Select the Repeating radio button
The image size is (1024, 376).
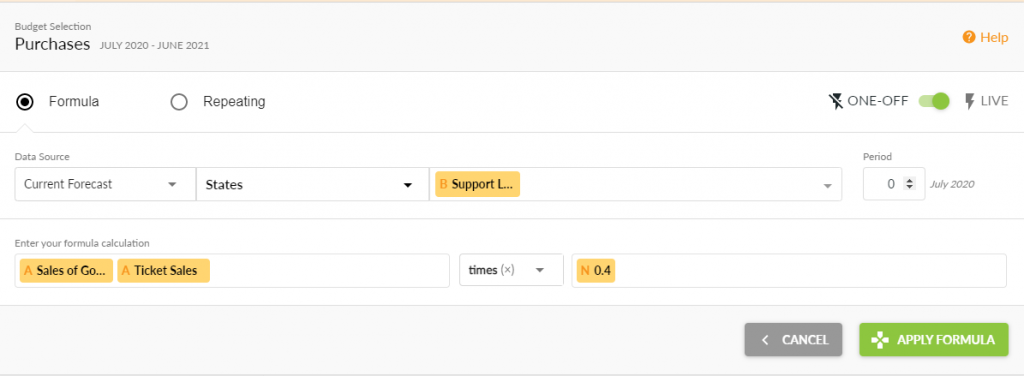pyautogui.click(x=178, y=102)
